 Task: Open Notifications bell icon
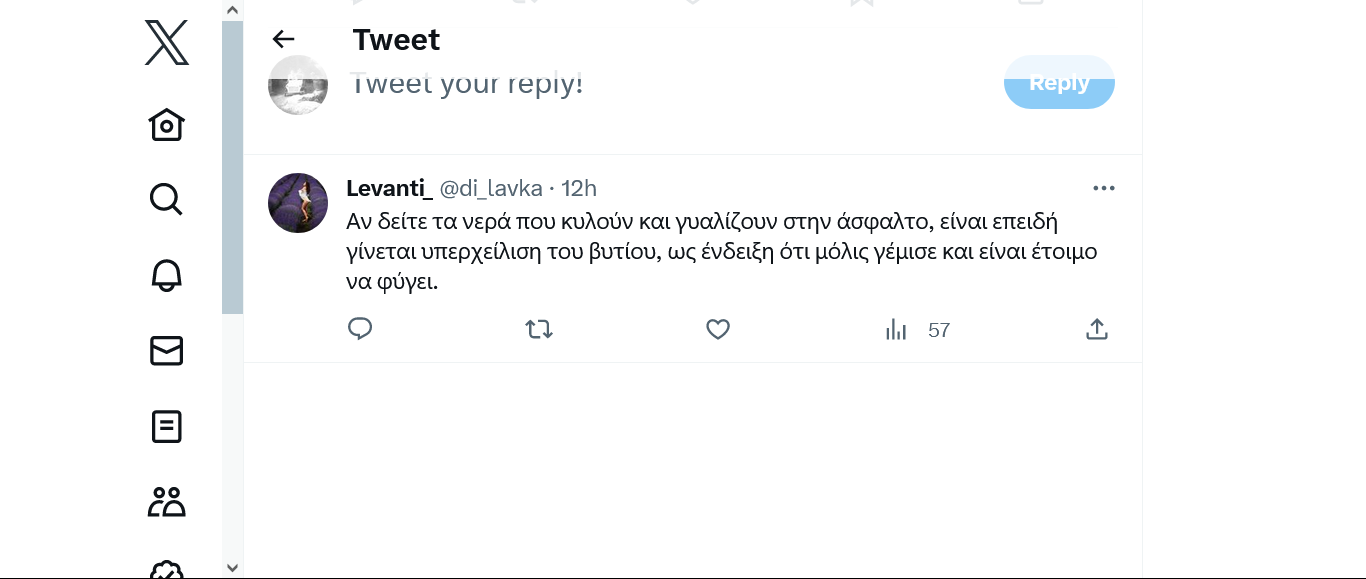point(166,275)
